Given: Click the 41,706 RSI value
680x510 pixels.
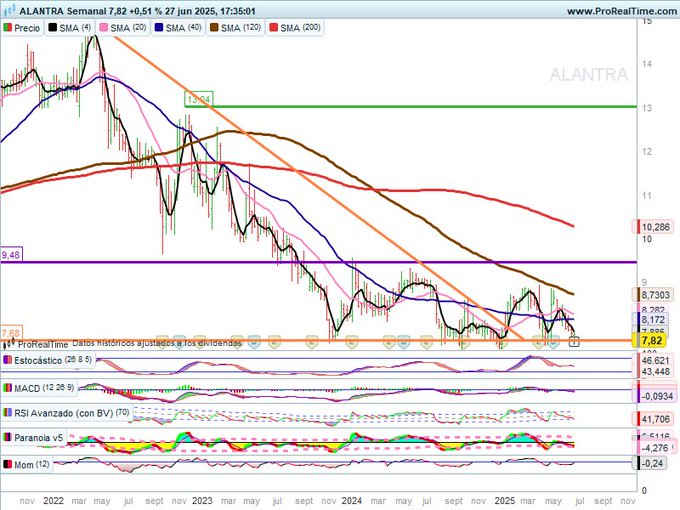Looking at the screenshot, I should [655, 419].
